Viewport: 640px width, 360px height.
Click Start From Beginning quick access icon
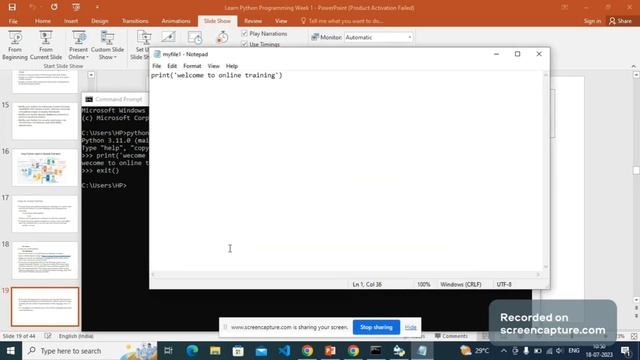click(76, 7)
